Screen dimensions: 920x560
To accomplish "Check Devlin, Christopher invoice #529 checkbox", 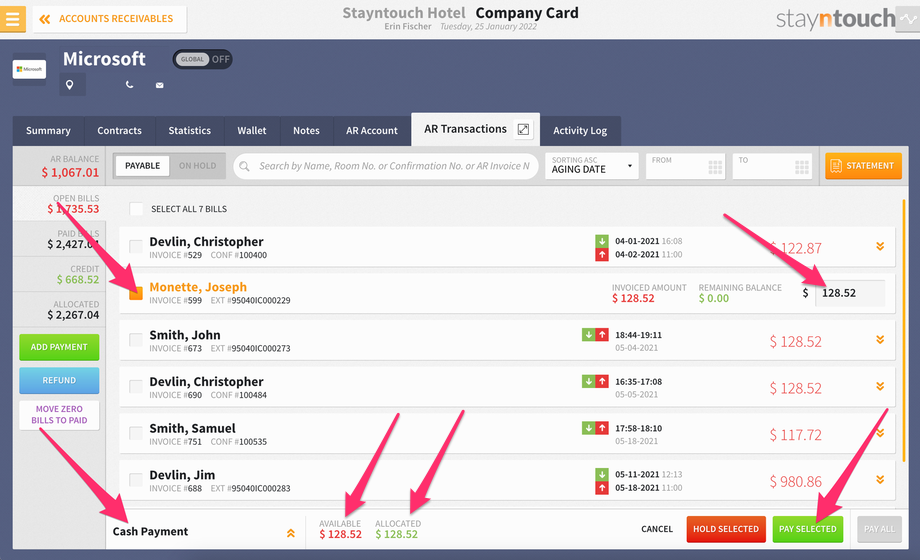I will [136, 247].
